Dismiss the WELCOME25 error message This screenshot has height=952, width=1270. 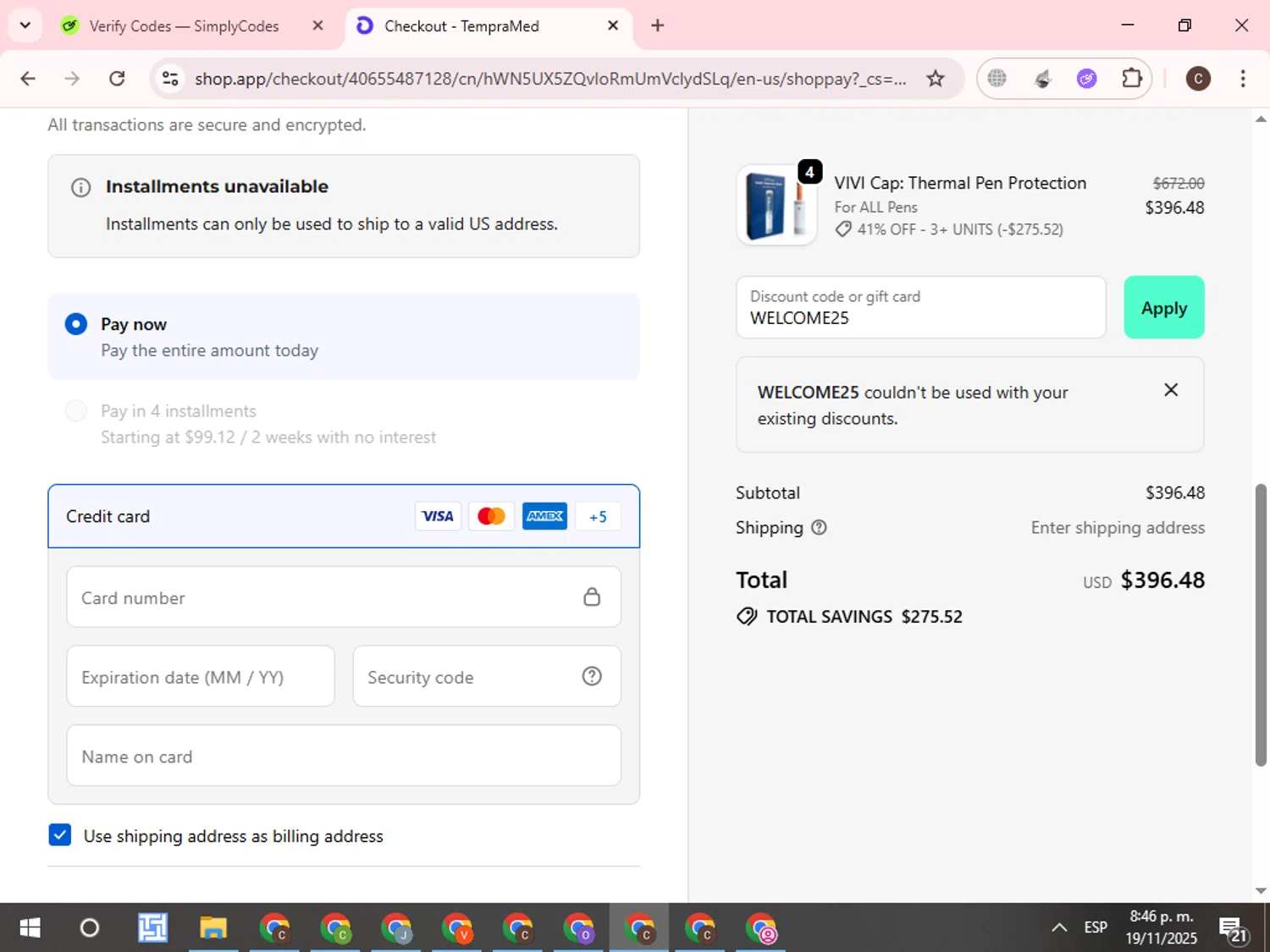point(1171,389)
